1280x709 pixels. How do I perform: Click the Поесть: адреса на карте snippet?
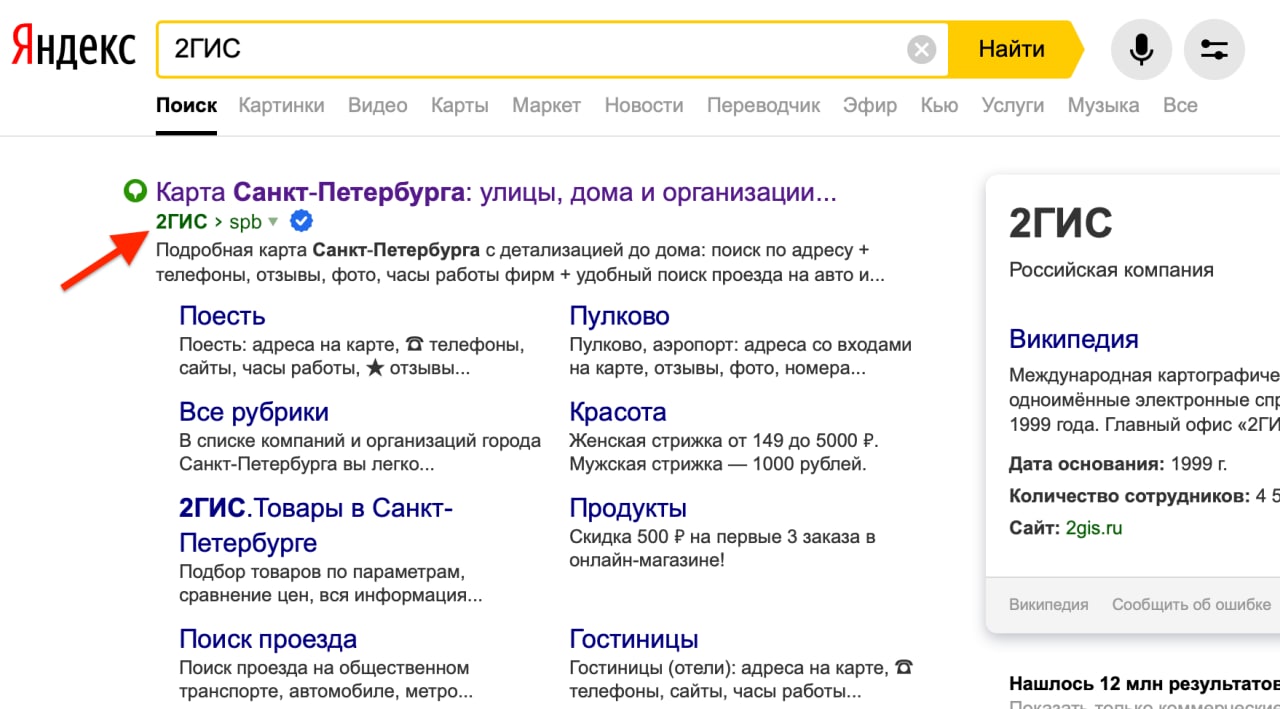pyautogui.click(x=351, y=357)
